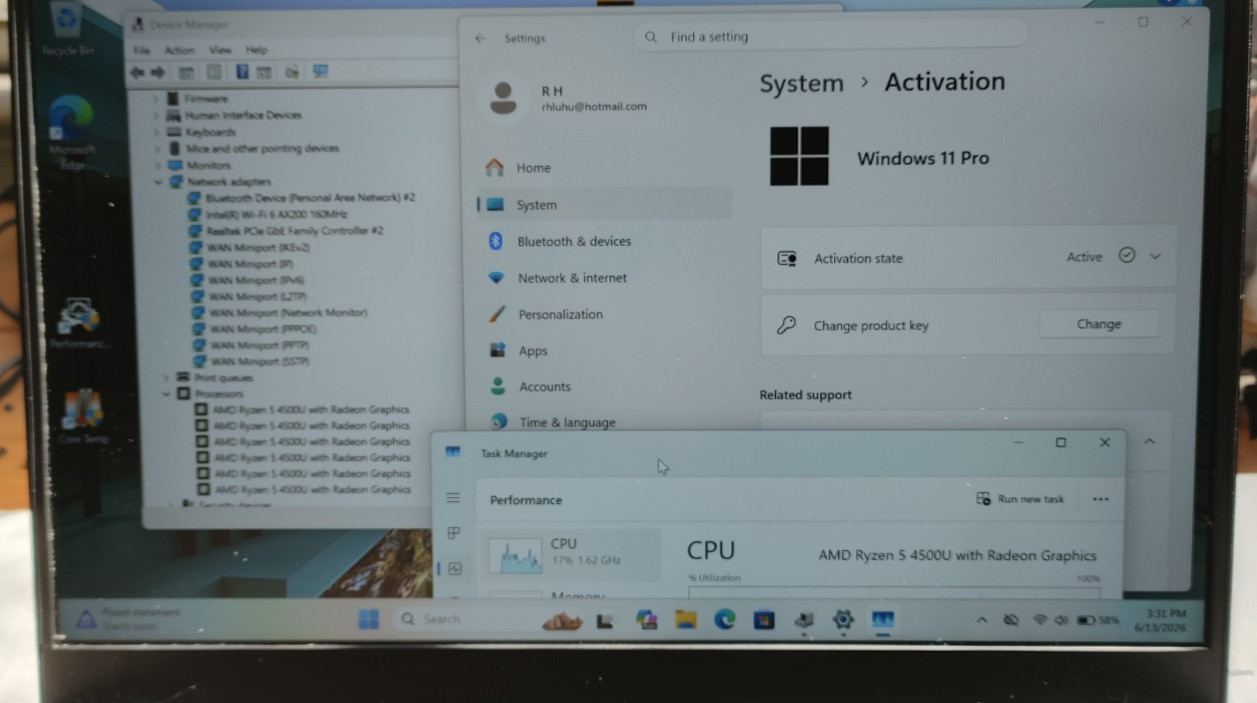
Task: Expand the Keyboards node in Device Manager
Action: pyautogui.click(x=156, y=132)
